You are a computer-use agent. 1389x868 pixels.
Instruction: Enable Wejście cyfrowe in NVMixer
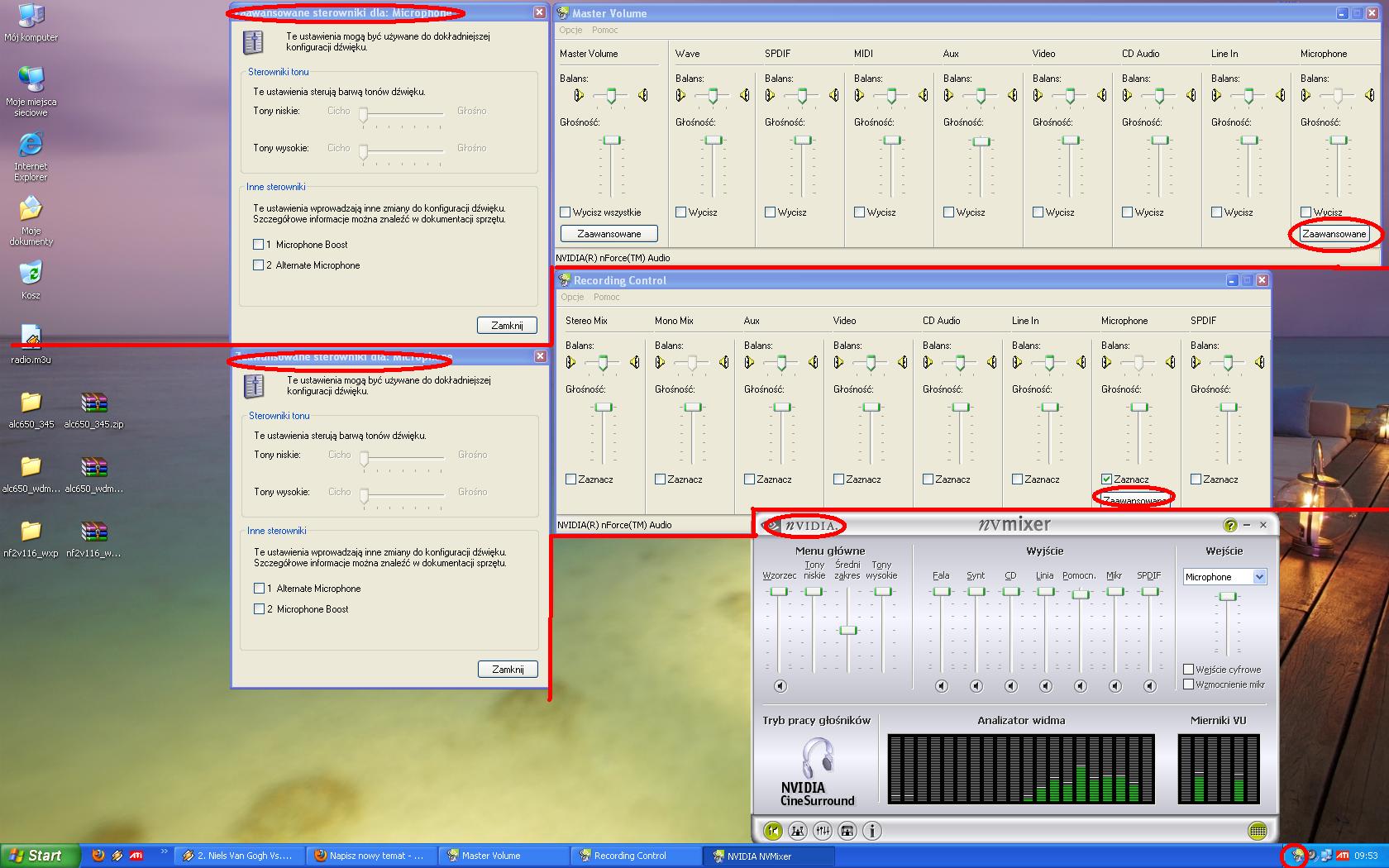pos(1189,670)
